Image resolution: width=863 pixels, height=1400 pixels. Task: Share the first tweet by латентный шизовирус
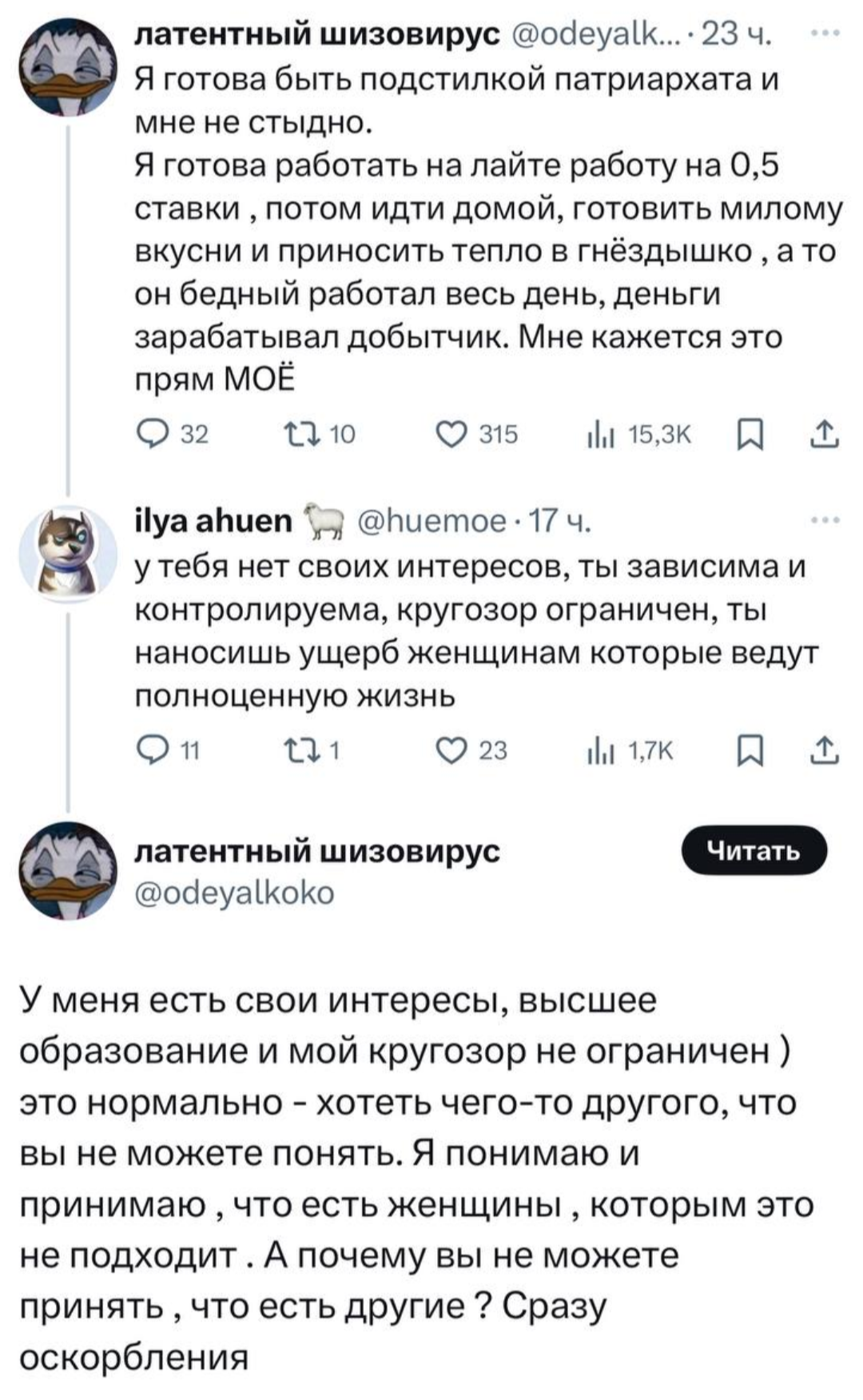(825, 434)
